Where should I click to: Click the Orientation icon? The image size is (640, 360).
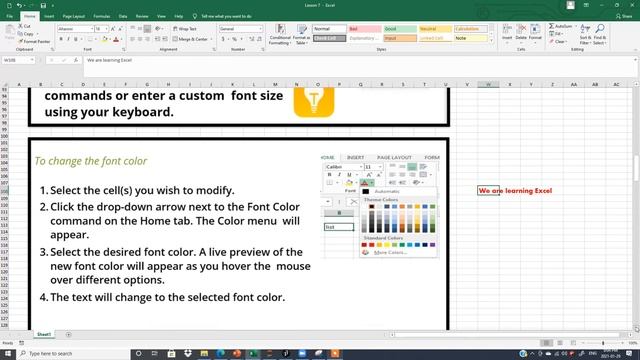[x=158, y=29]
